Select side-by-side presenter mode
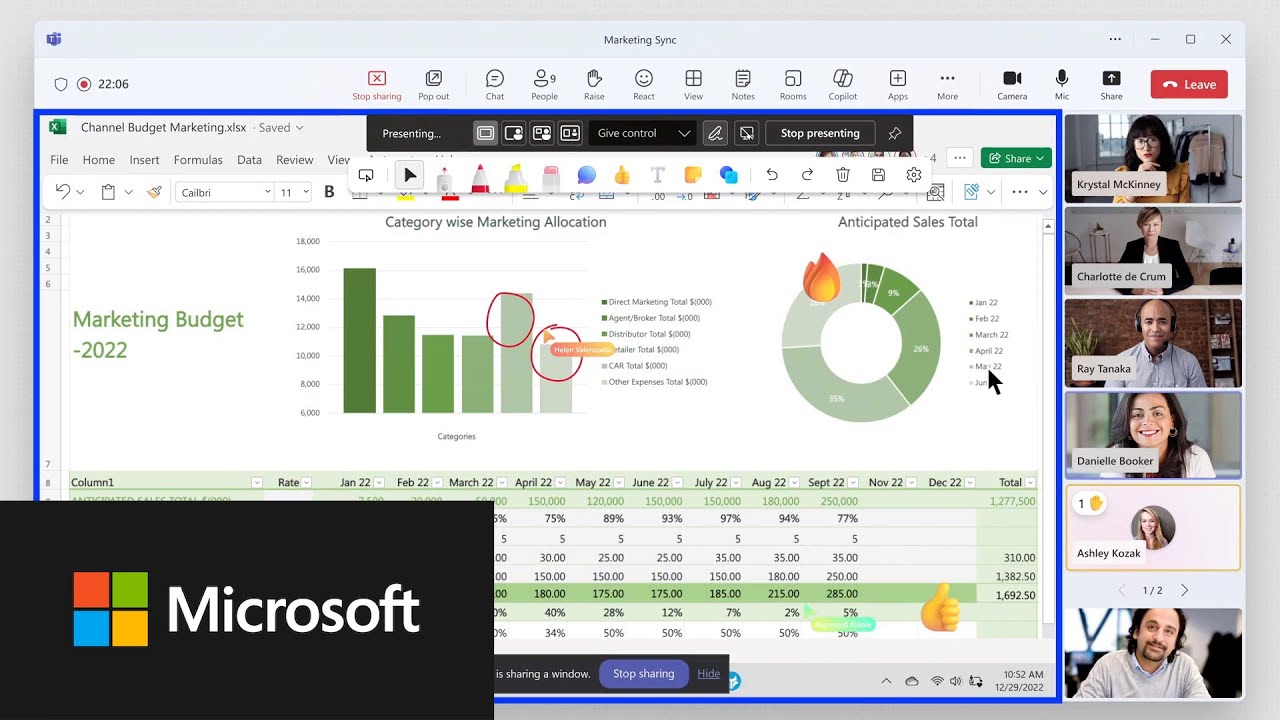This screenshot has width=1280, height=720. click(x=542, y=133)
